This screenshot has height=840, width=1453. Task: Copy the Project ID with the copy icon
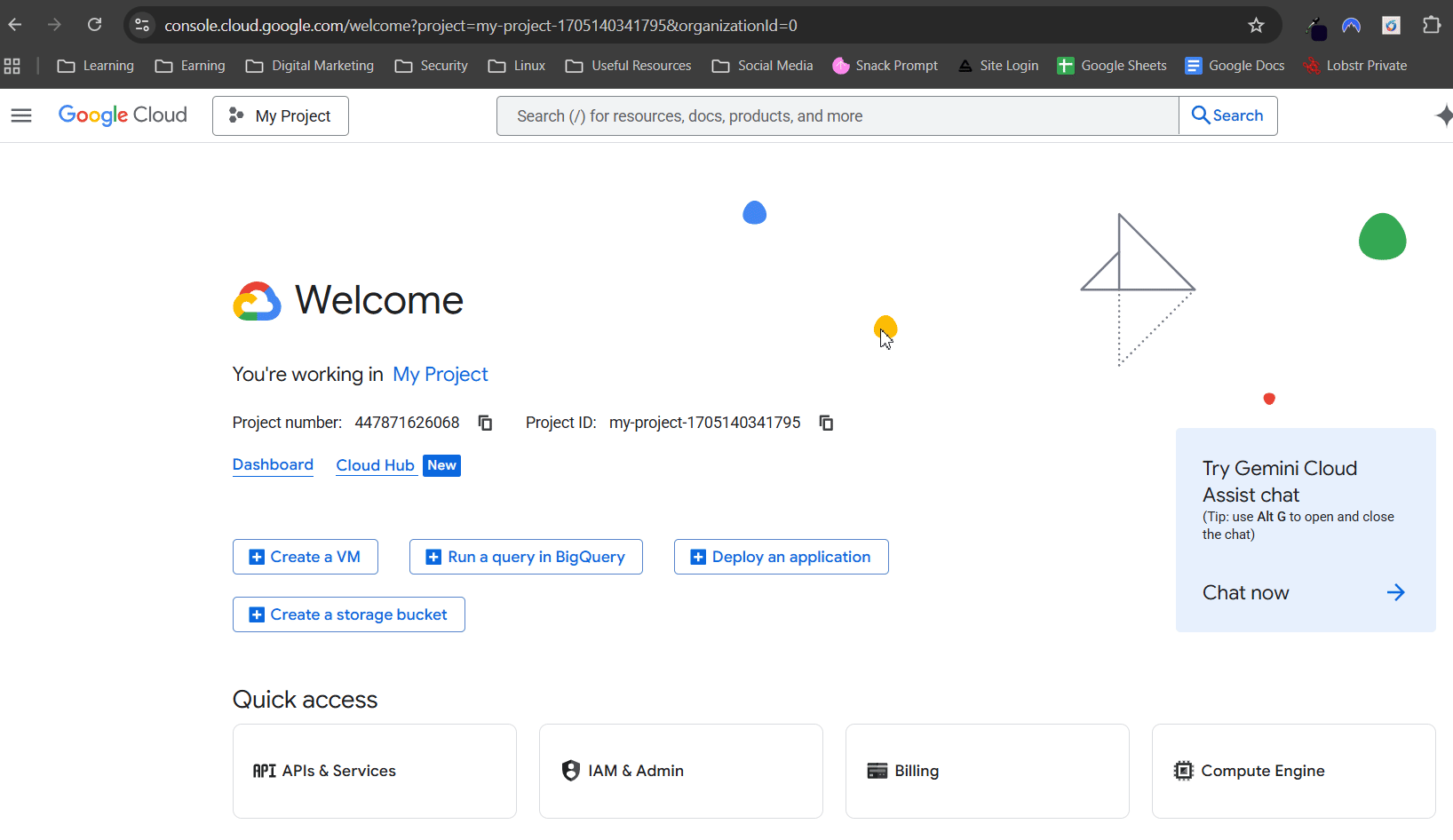826,422
